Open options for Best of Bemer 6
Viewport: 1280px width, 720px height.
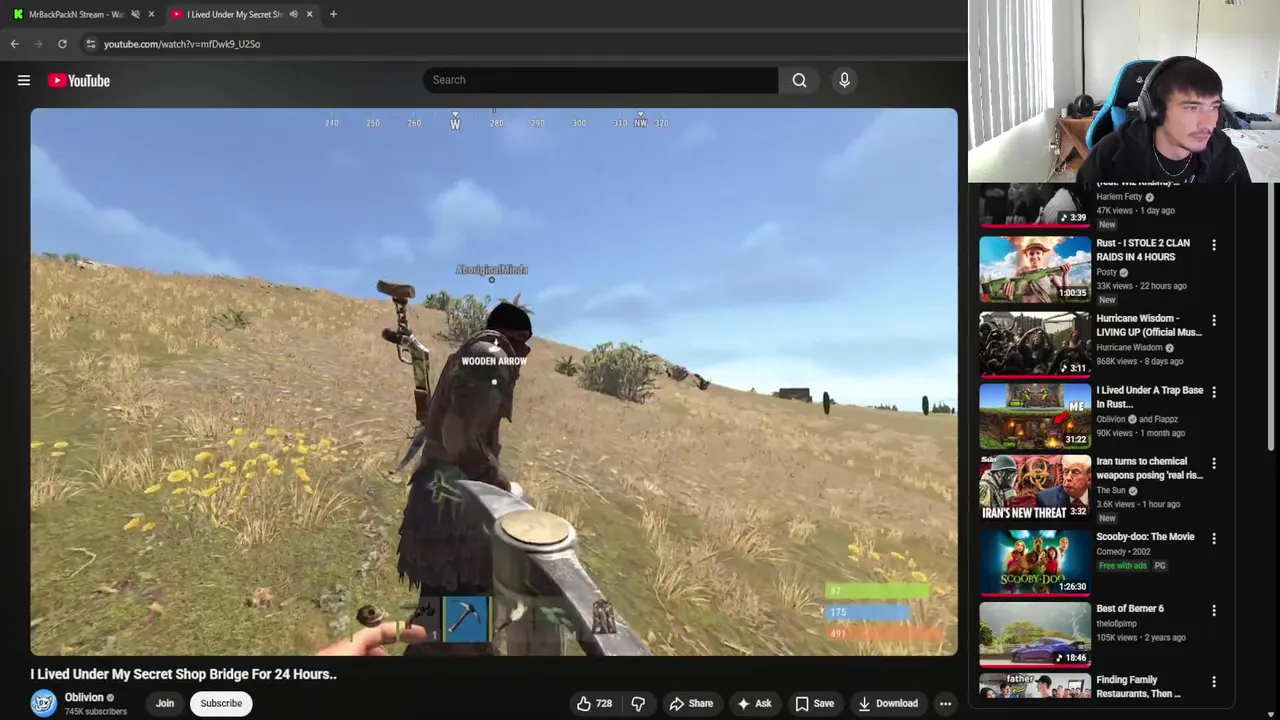(x=1214, y=610)
